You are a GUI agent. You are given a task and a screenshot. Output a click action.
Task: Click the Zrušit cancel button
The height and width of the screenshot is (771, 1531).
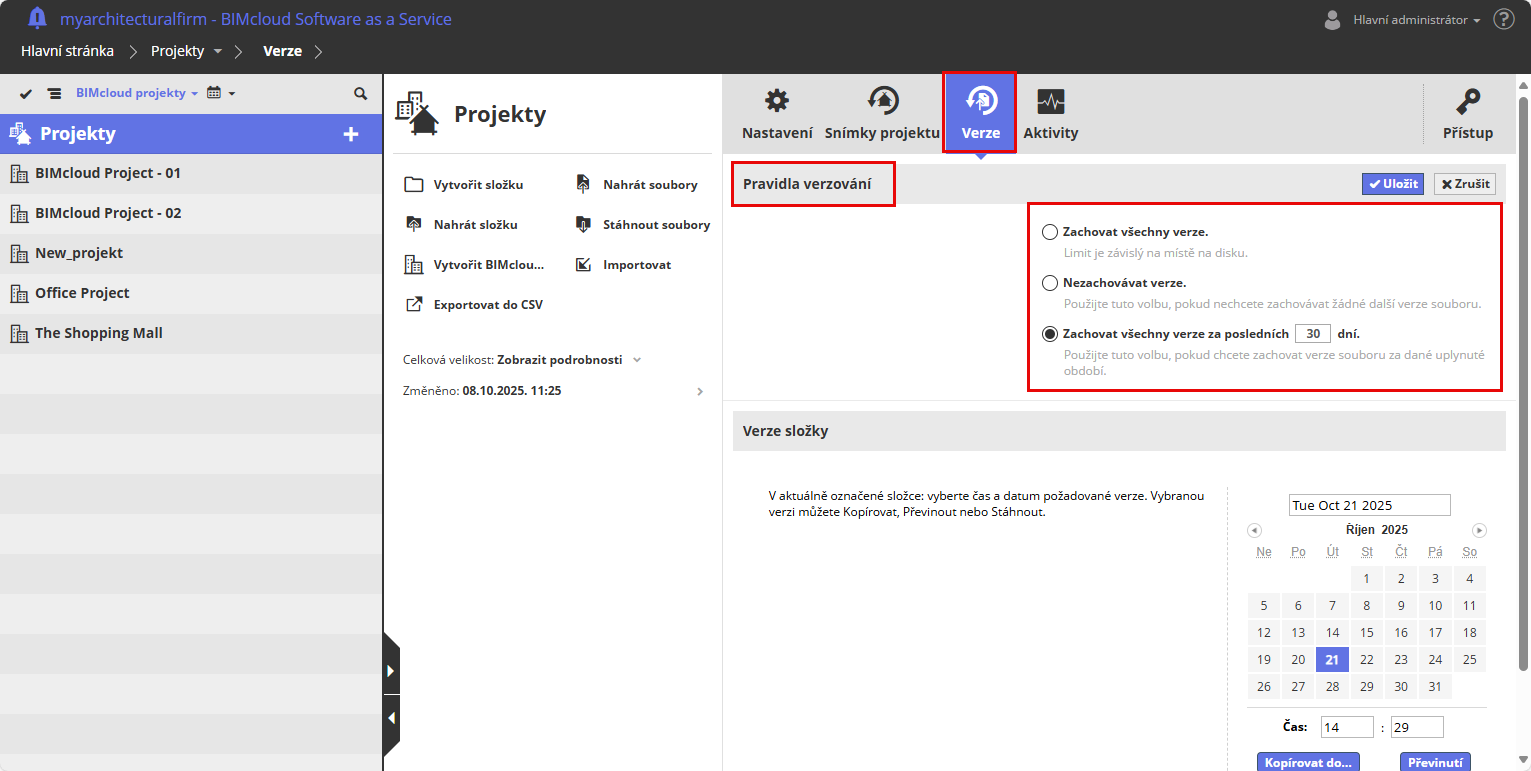pos(1465,184)
